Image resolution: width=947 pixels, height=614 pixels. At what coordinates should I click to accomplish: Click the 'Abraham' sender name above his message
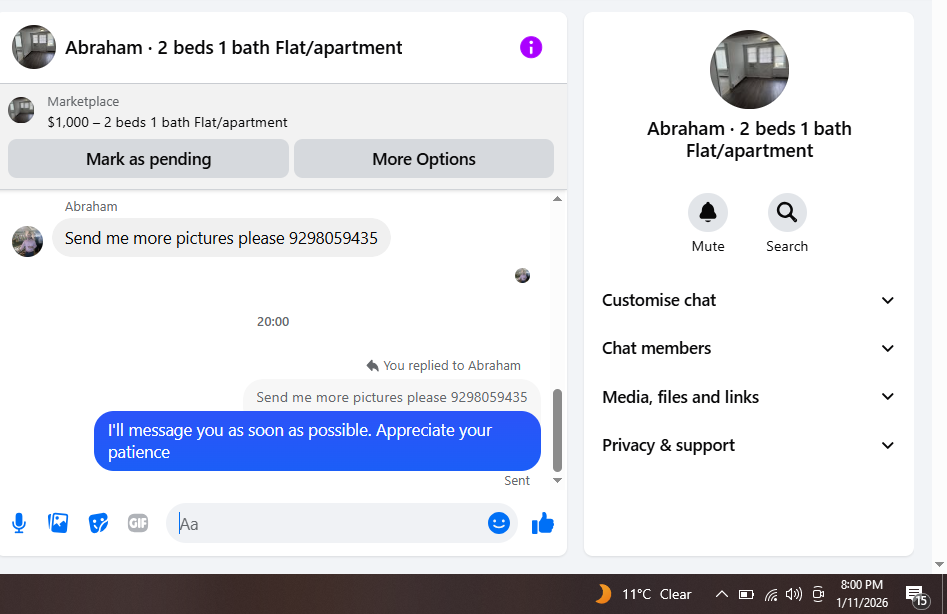coord(91,206)
